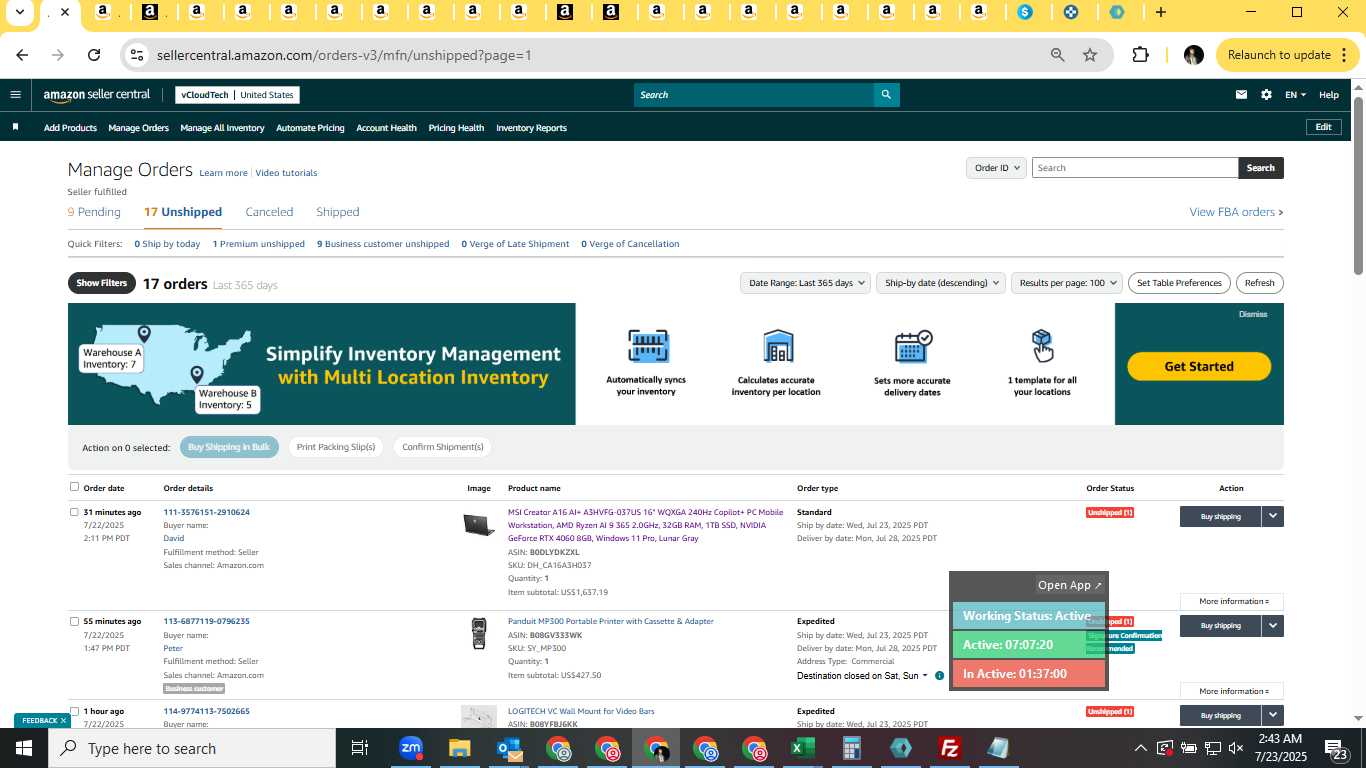The image size is (1366, 768).
Task: Click the browser back arrow
Action: coord(22,55)
